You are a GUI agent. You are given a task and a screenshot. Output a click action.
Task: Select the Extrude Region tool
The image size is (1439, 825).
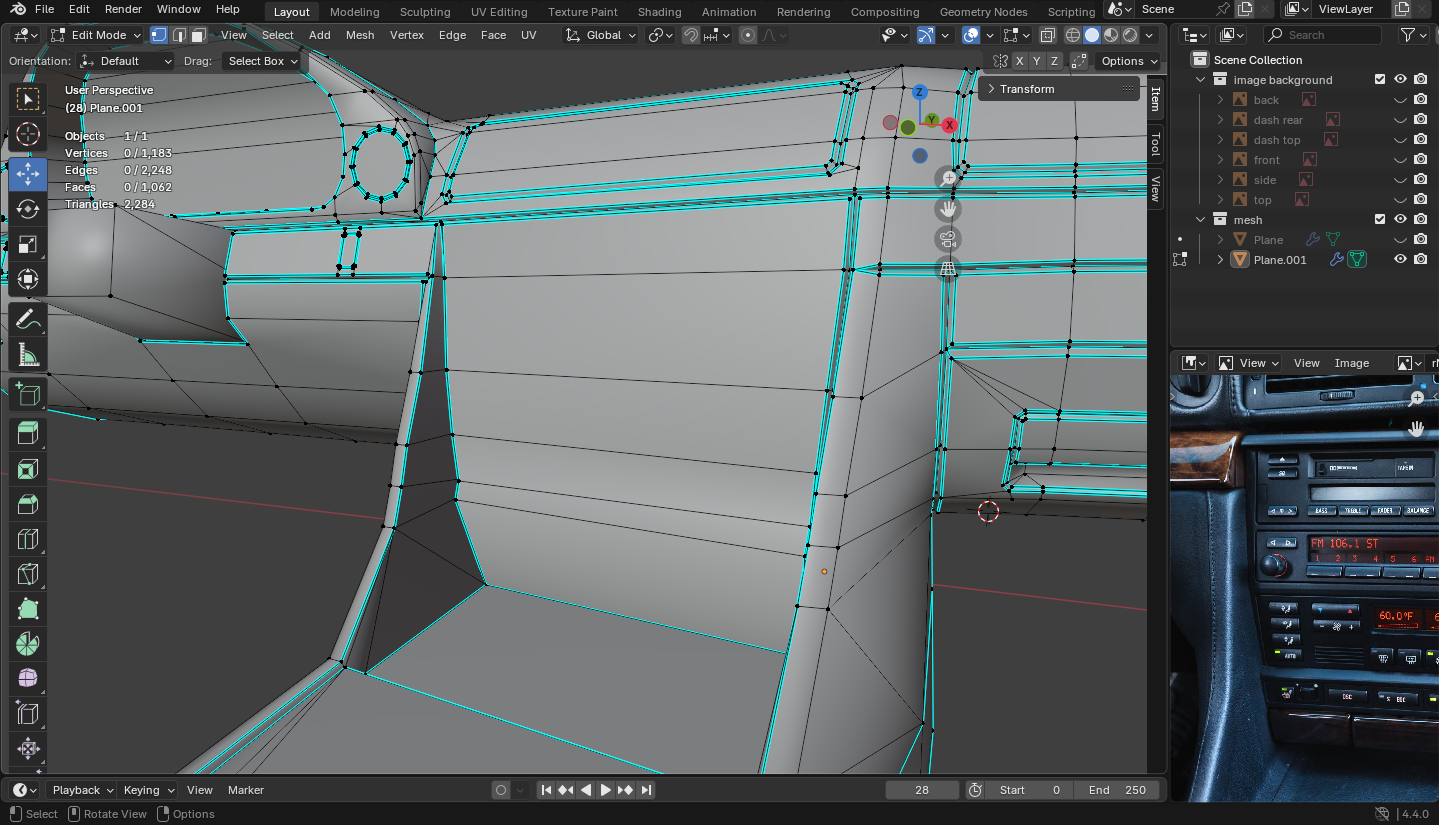point(28,433)
